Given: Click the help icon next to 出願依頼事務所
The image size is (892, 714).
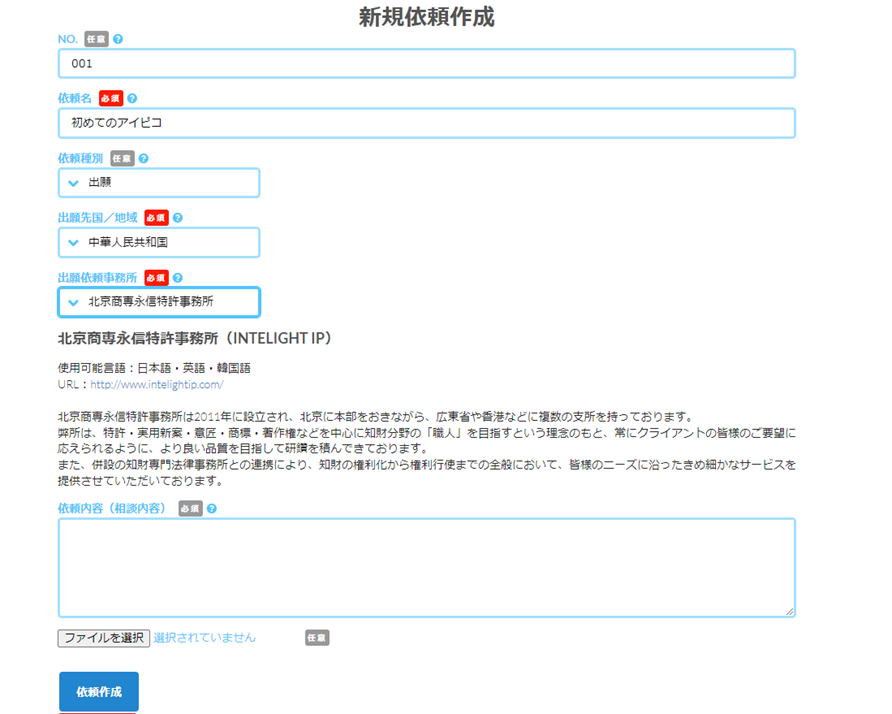Looking at the screenshot, I should (x=177, y=278).
